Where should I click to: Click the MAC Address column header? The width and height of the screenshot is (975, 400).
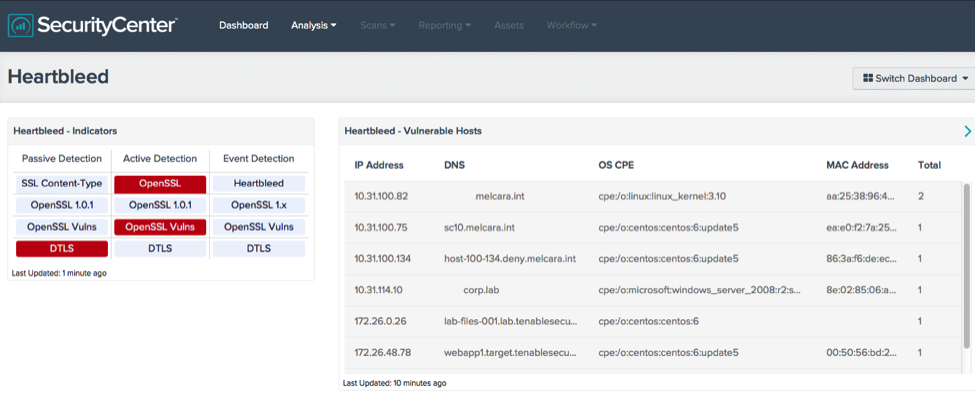[857, 165]
